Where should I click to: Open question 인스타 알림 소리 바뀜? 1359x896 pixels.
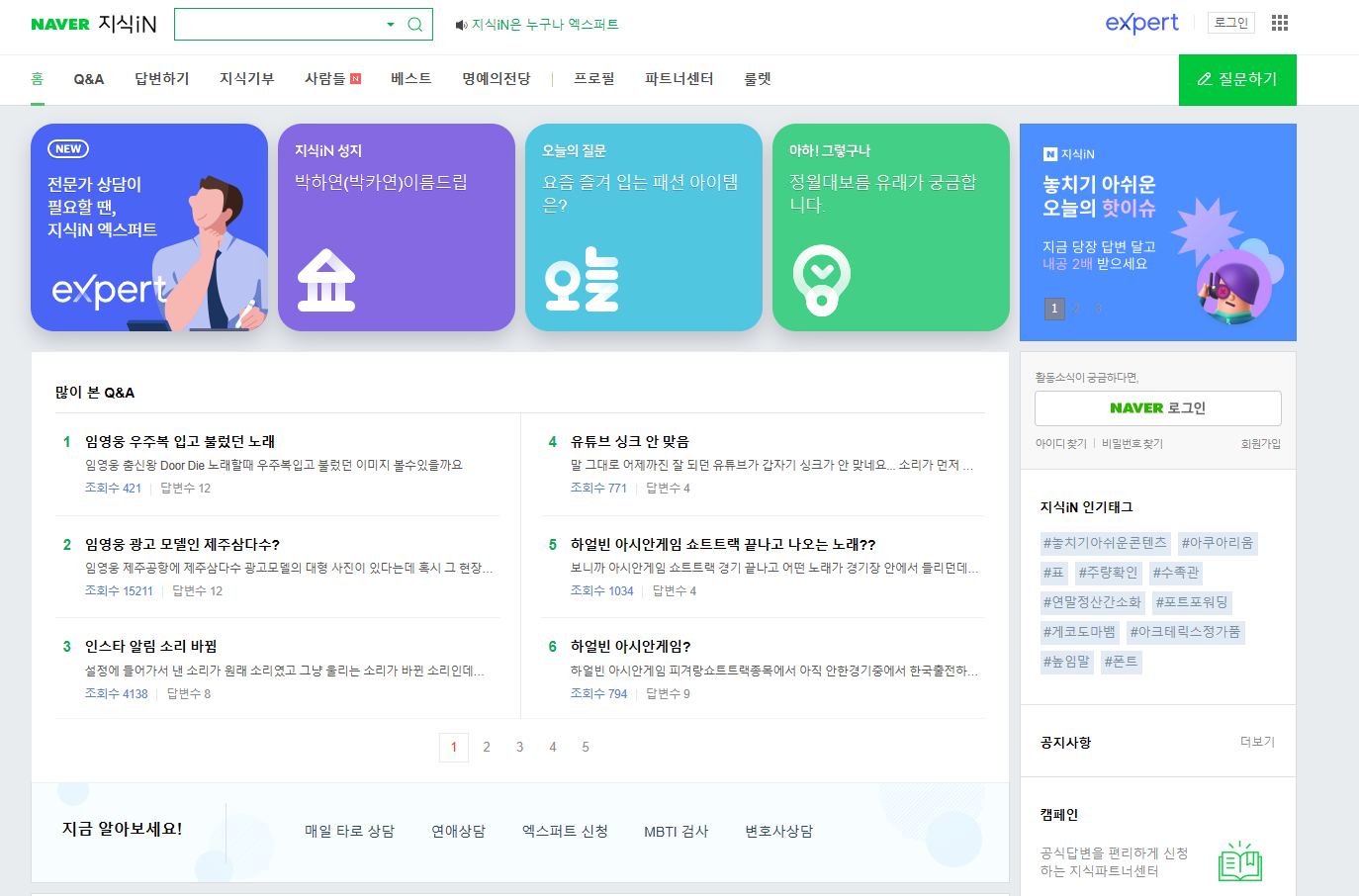[151, 646]
